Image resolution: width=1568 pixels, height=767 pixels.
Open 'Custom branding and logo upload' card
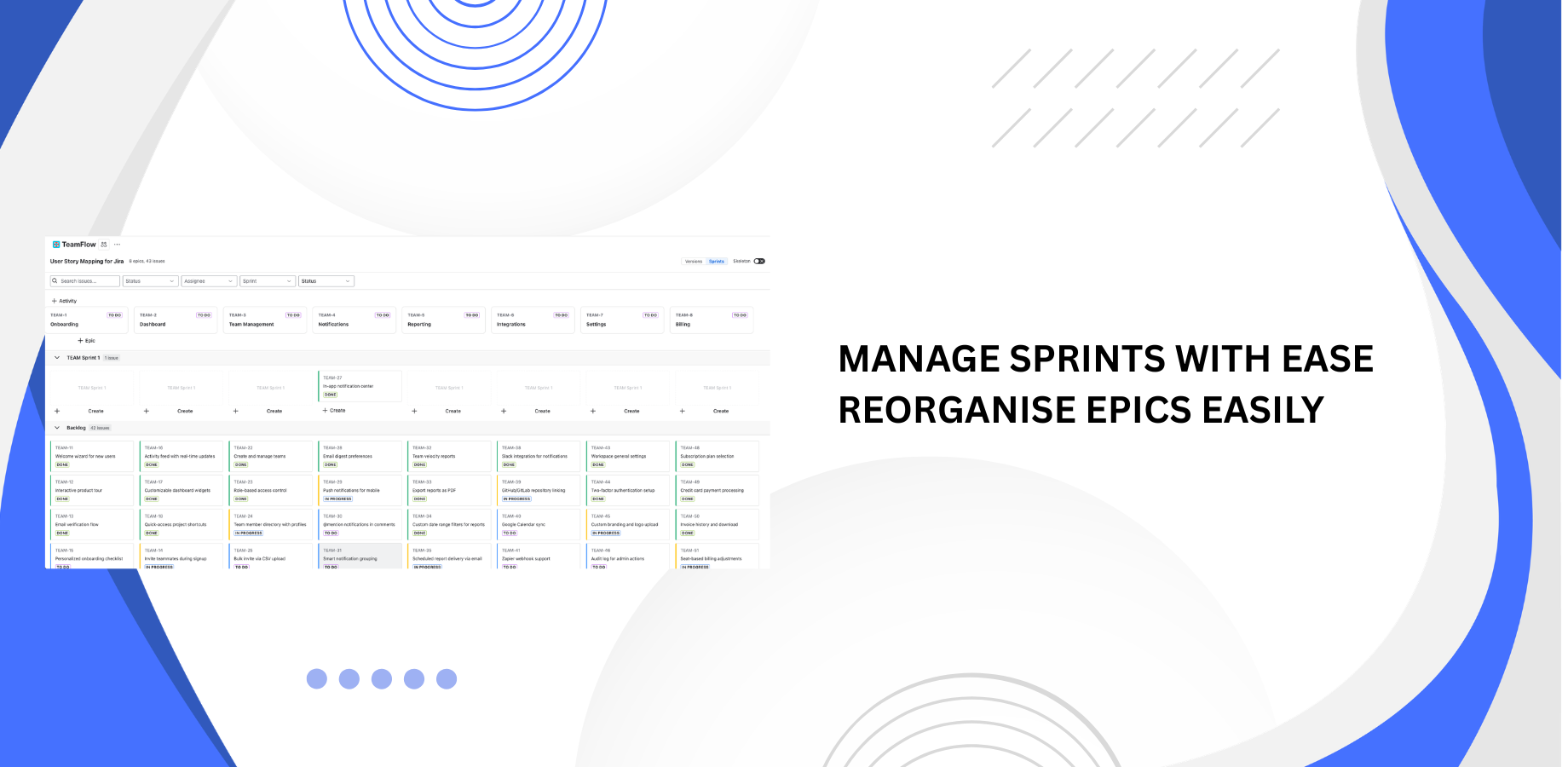pos(628,524)
